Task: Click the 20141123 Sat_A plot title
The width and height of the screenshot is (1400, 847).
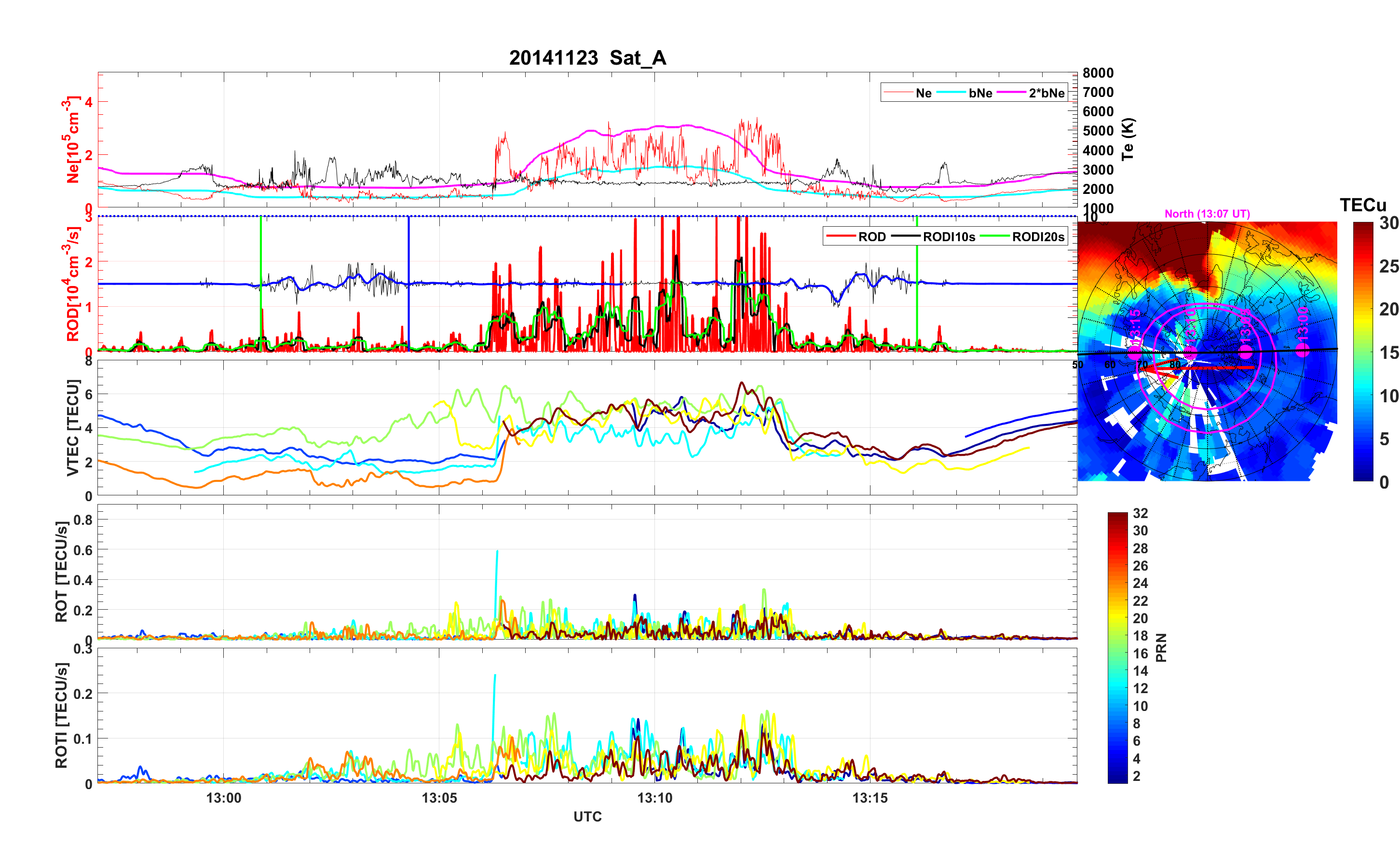Action: pyautogui.click(x=587, y=58)
